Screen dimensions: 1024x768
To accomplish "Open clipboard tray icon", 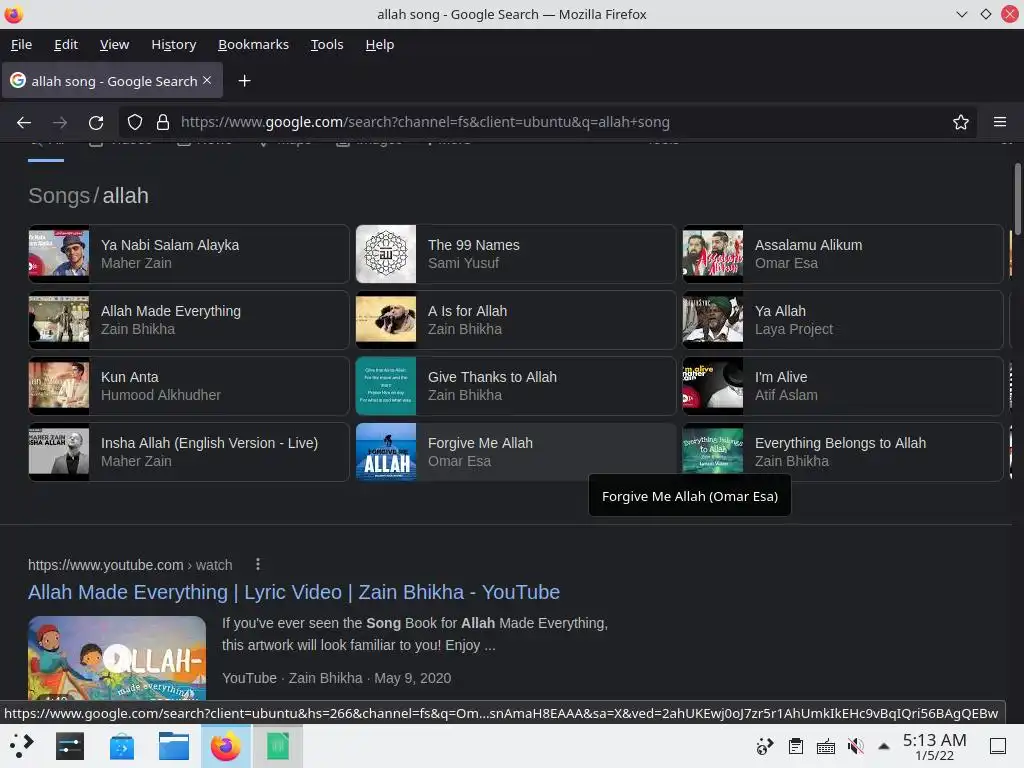I will tap(795, 746).
